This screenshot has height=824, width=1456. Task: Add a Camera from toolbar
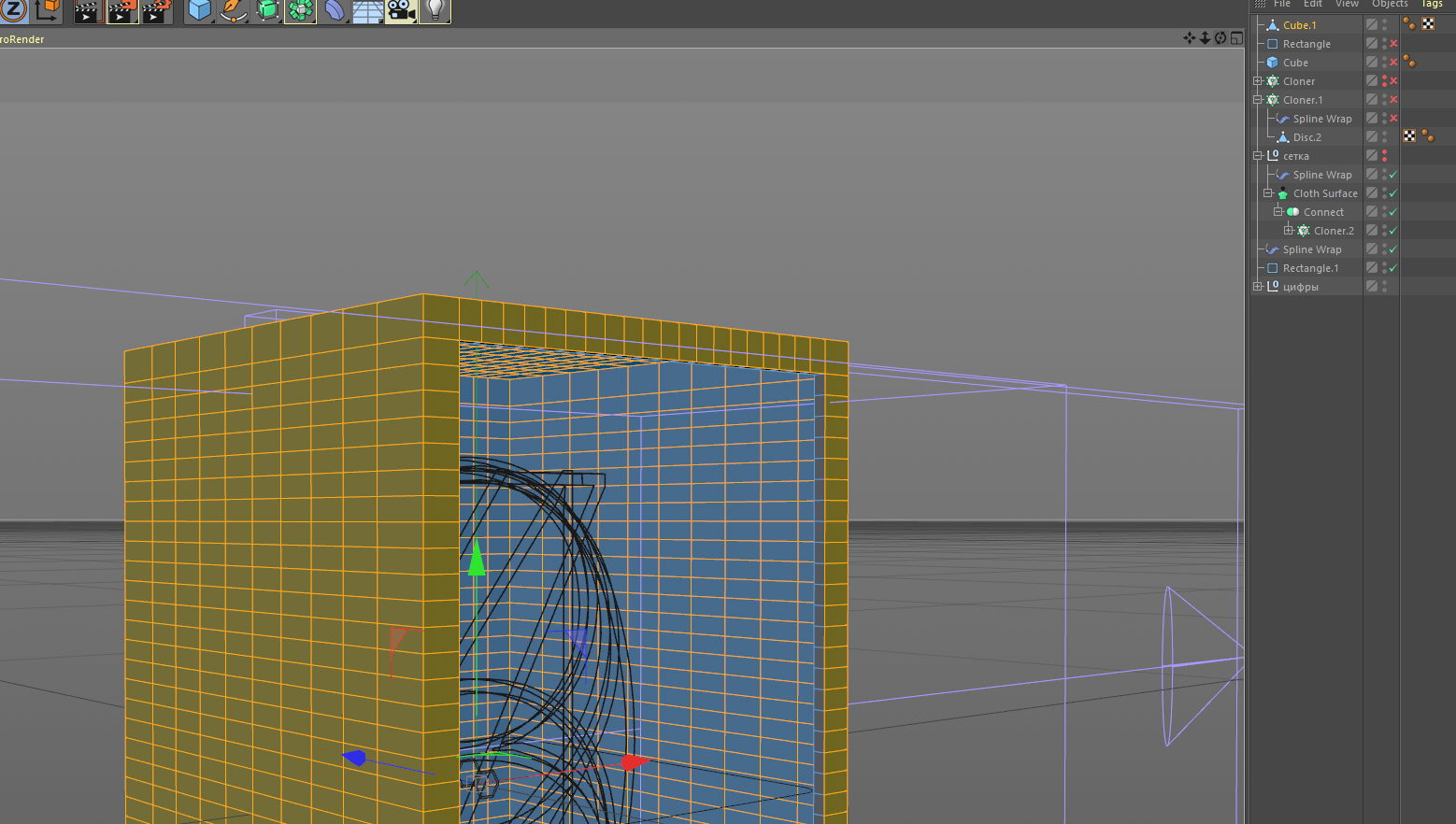[401, 11]
